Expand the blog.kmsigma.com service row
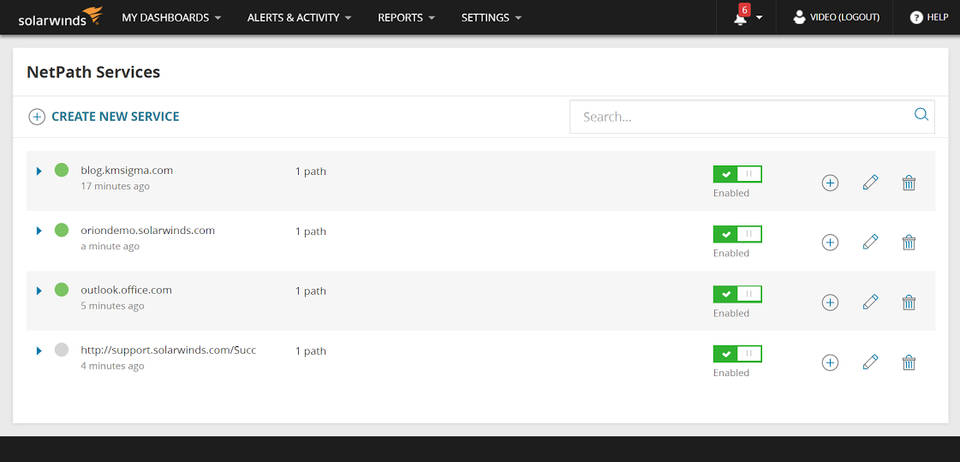The width and height of the screenshot is (960, 462). tap(39, 171)
